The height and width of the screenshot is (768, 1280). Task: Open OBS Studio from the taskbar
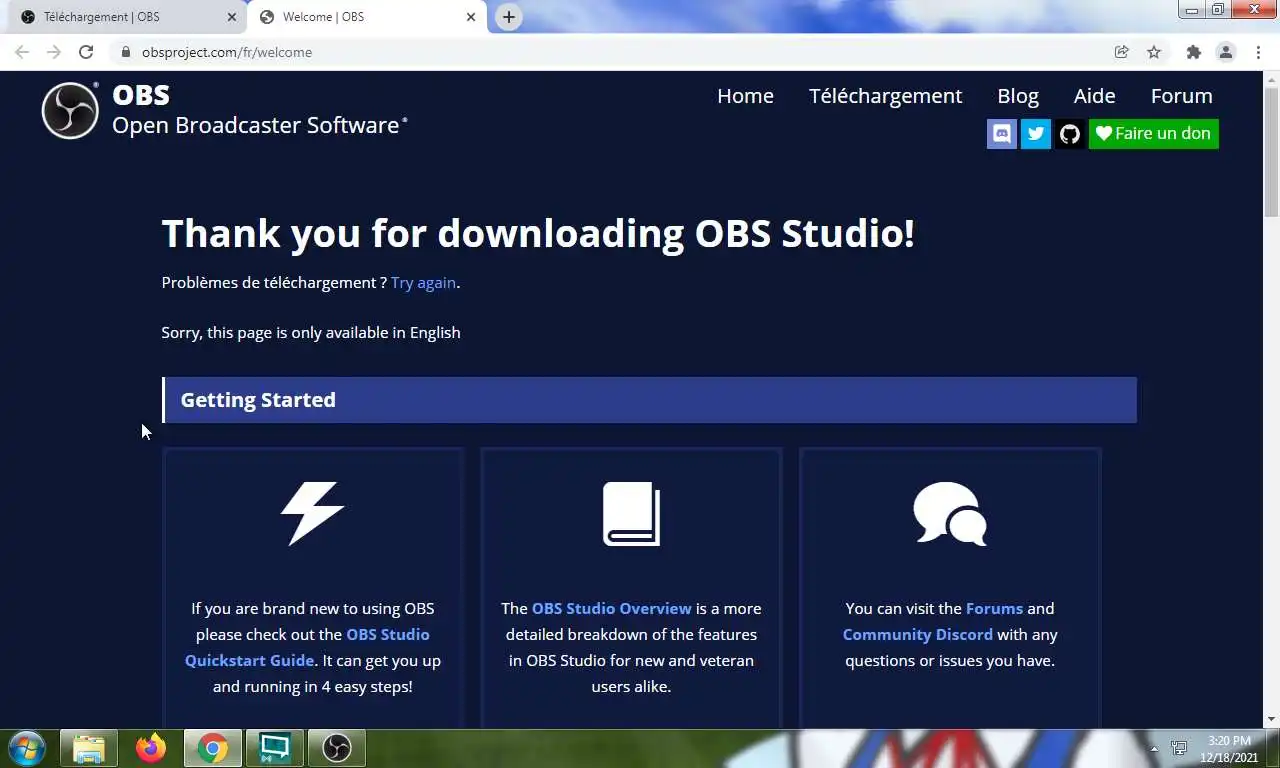coord(337,748)
